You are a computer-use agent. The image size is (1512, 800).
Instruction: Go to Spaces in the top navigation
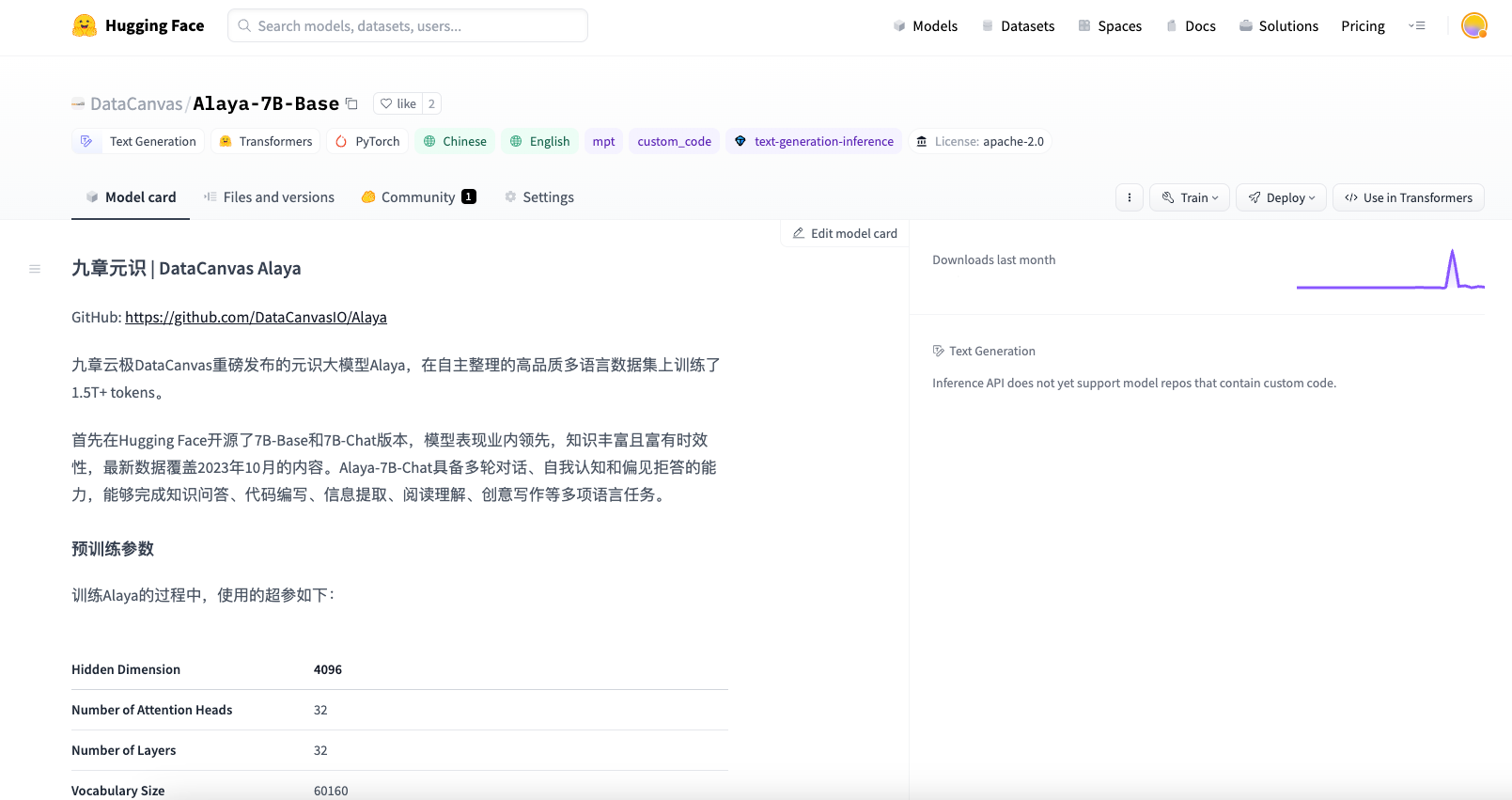(x=1110, y=25)
